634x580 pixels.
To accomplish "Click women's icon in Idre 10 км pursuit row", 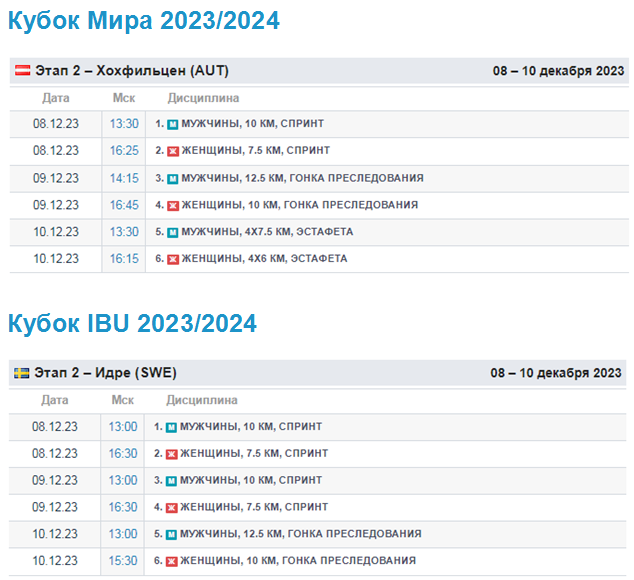I will click(x=171, y=561).
